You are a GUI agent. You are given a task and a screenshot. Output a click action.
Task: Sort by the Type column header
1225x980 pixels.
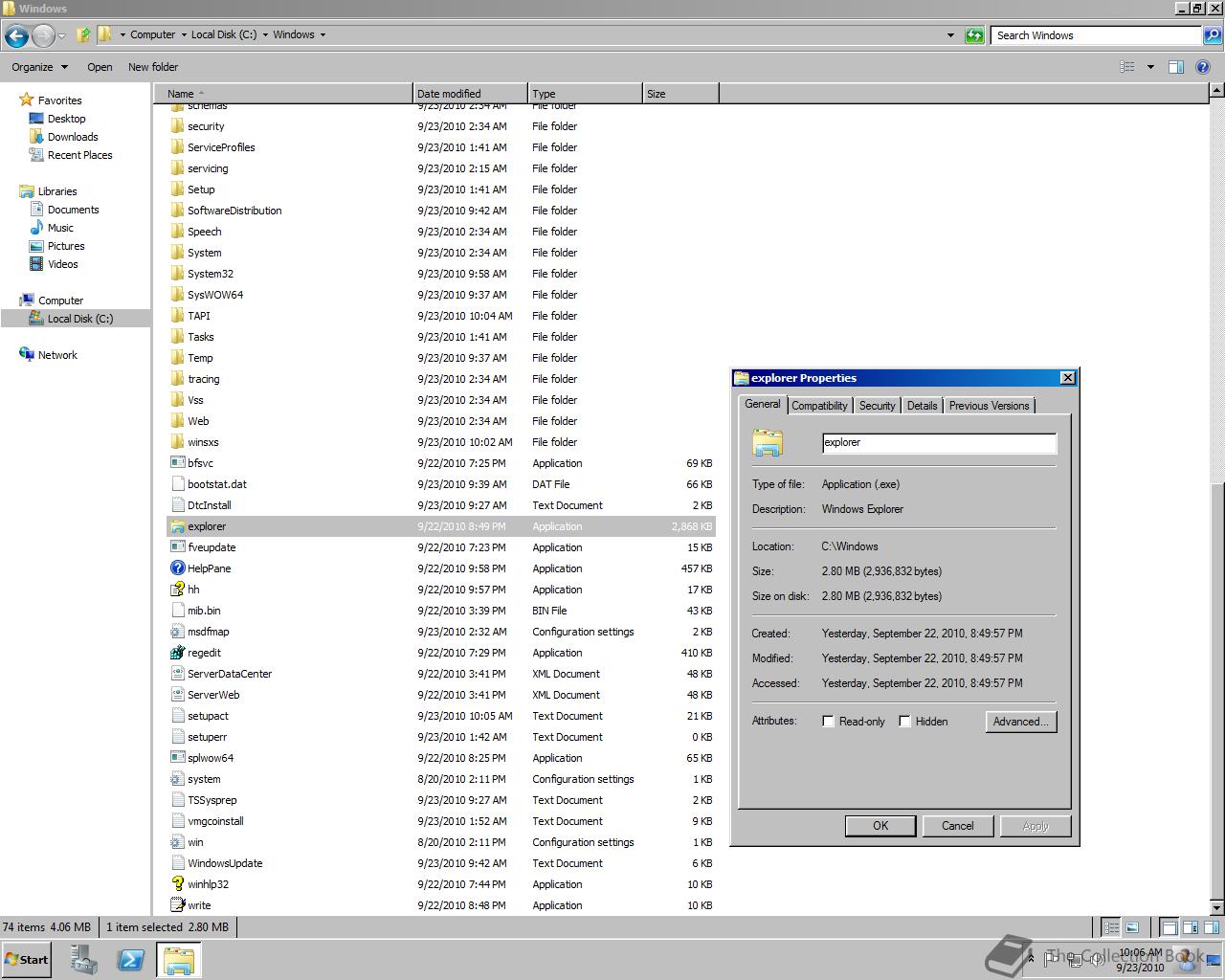[585, 94]
